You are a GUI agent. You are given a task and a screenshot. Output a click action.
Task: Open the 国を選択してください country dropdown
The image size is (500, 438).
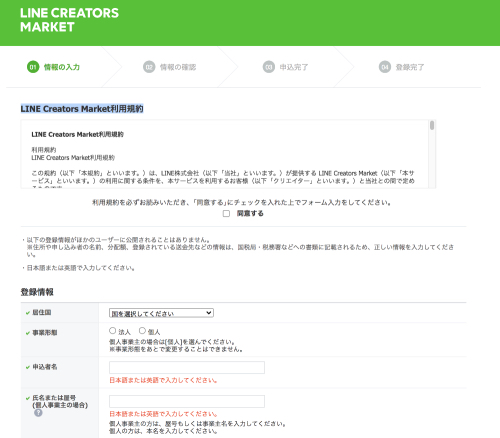point(161,313)
